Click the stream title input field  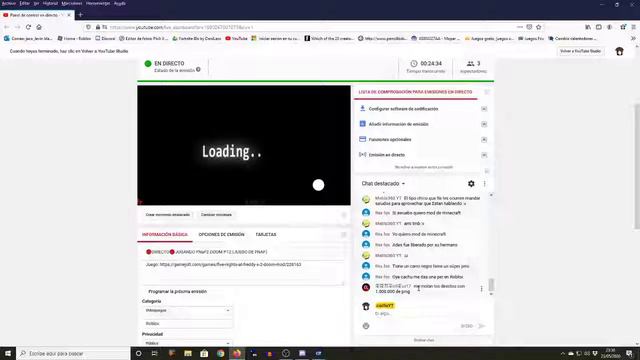[243, 252]
